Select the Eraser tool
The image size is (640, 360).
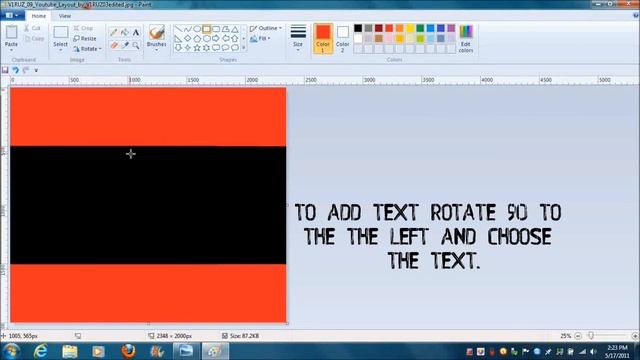tap(114, 45)
